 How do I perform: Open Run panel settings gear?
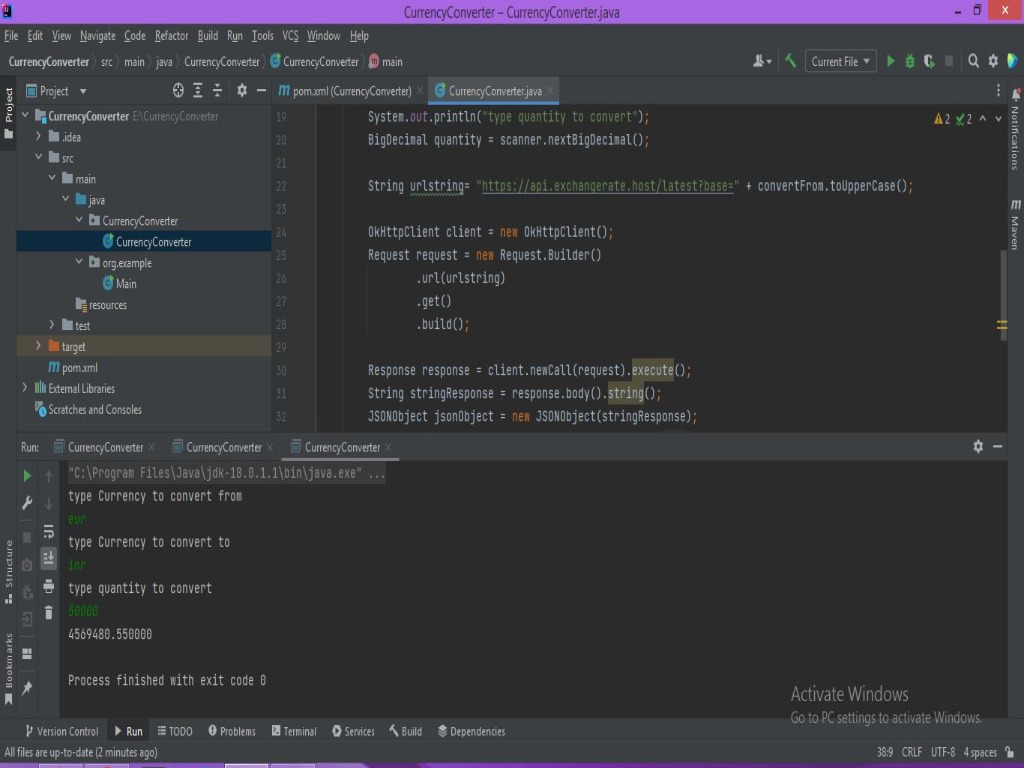point(978,447)
